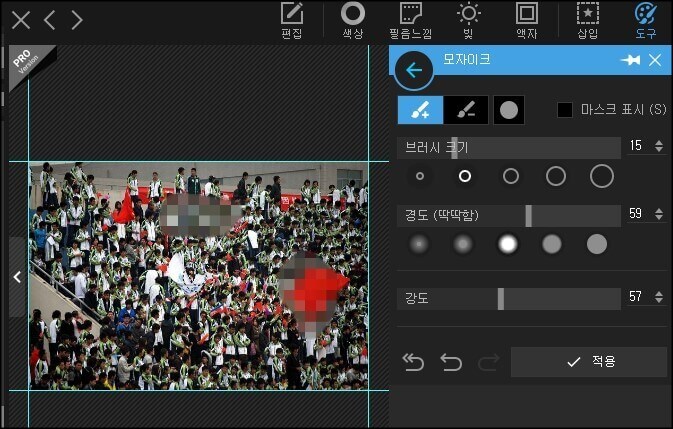Viewport: 673px width, 429px height.
Task: Click the 강도 slider
Action: click(x=509, y=299)
